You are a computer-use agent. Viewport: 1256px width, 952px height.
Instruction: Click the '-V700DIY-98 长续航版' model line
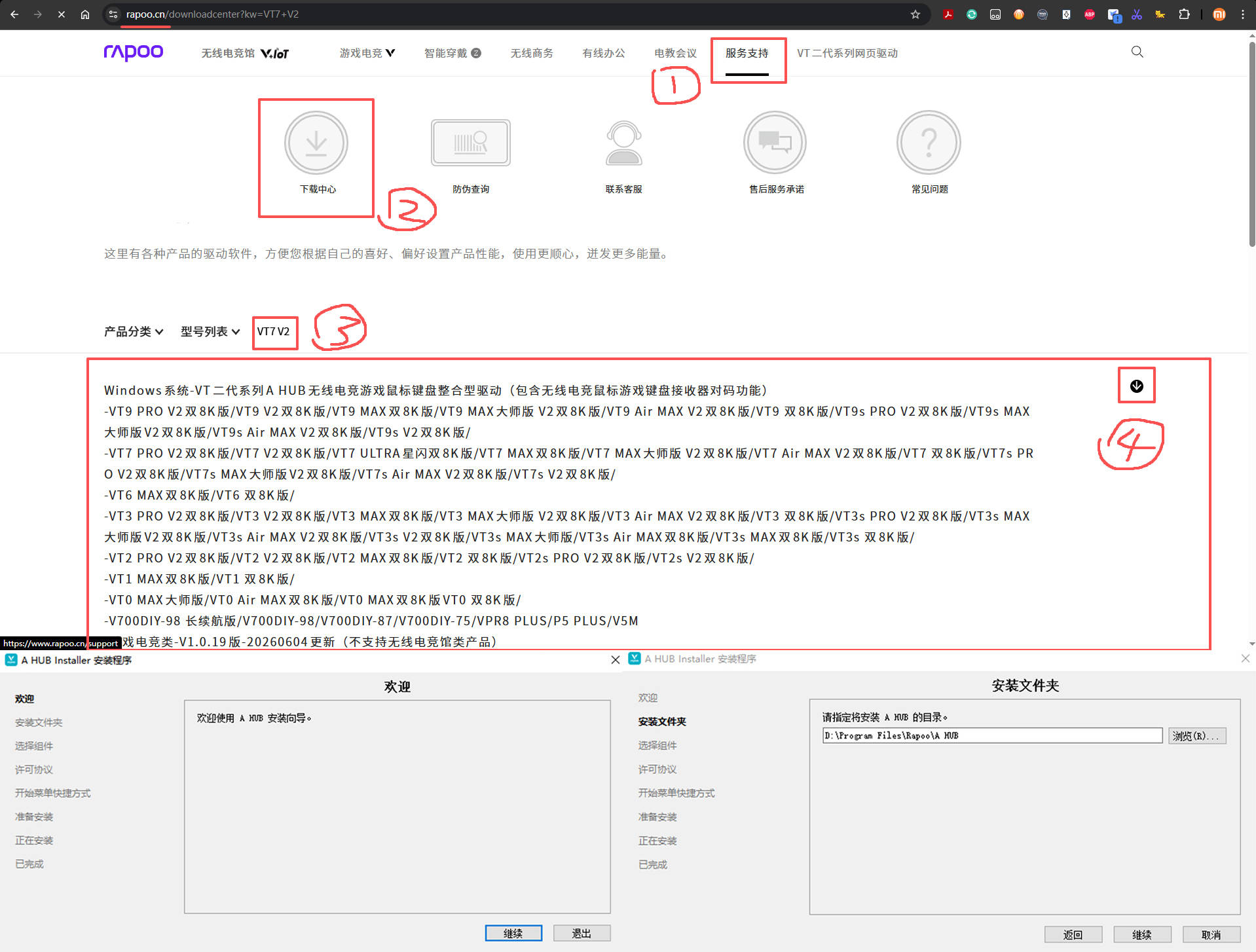coord(371,621)
